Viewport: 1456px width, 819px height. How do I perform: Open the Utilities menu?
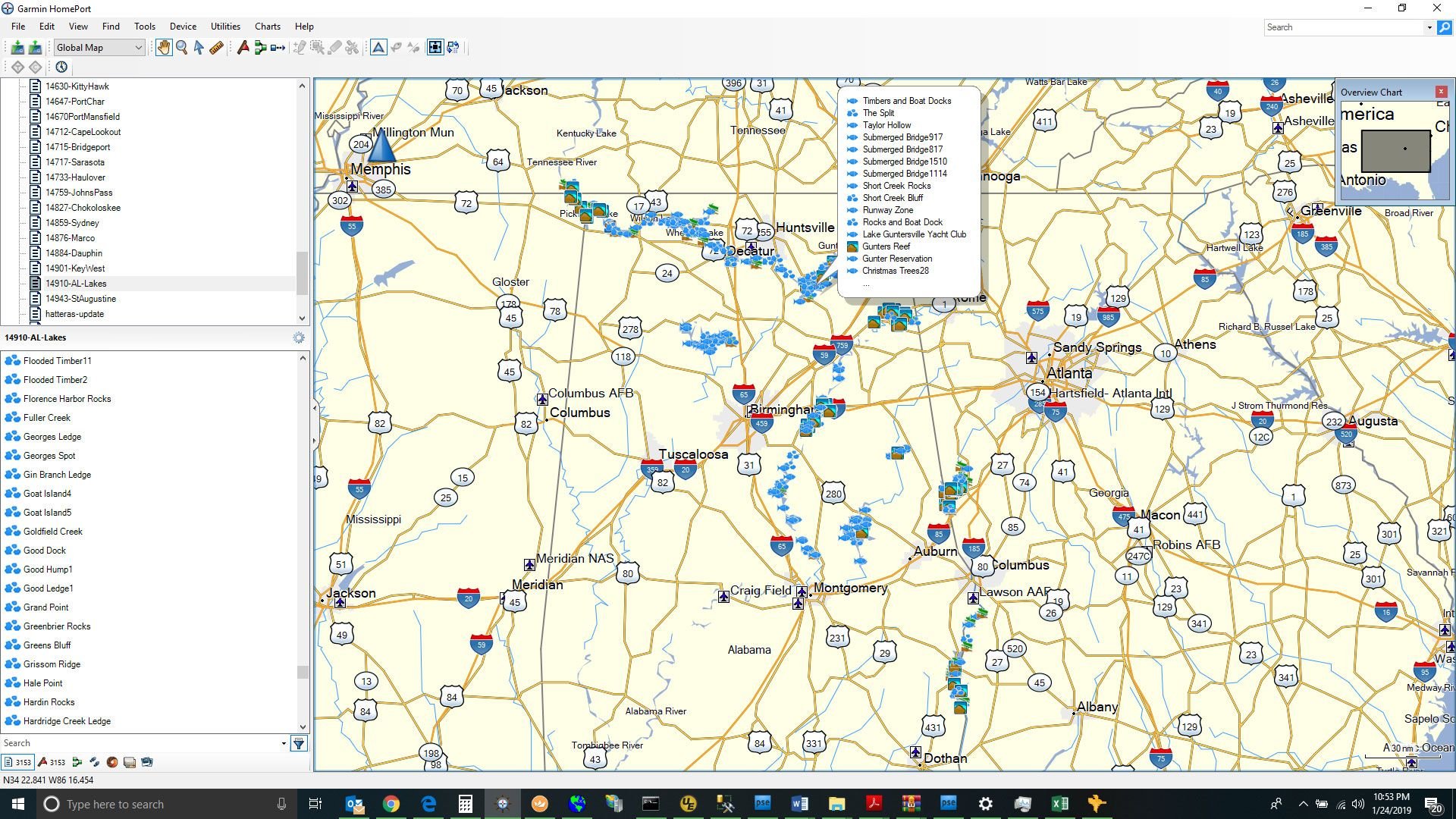click(225, 27)
